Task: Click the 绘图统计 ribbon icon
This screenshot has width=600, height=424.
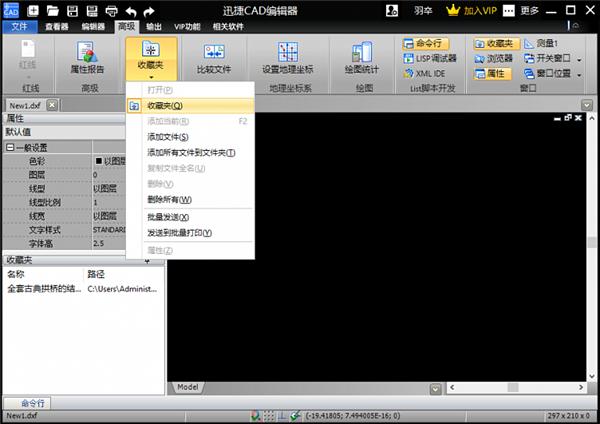Action: tap(362, 52)
